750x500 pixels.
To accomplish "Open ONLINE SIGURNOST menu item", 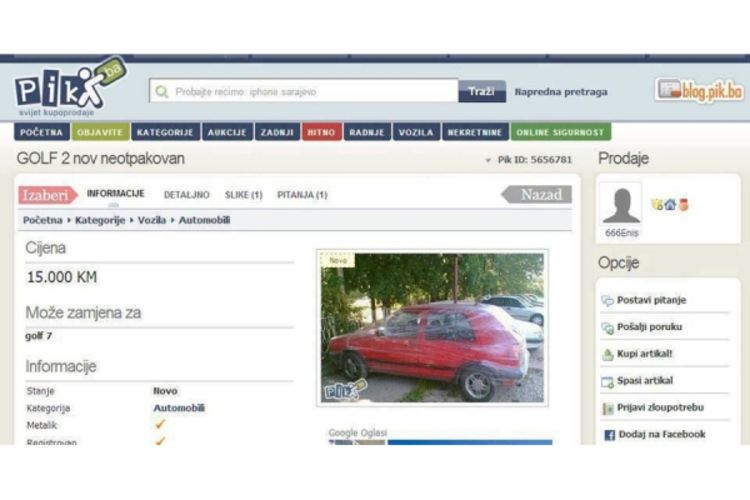I will 561,132.
